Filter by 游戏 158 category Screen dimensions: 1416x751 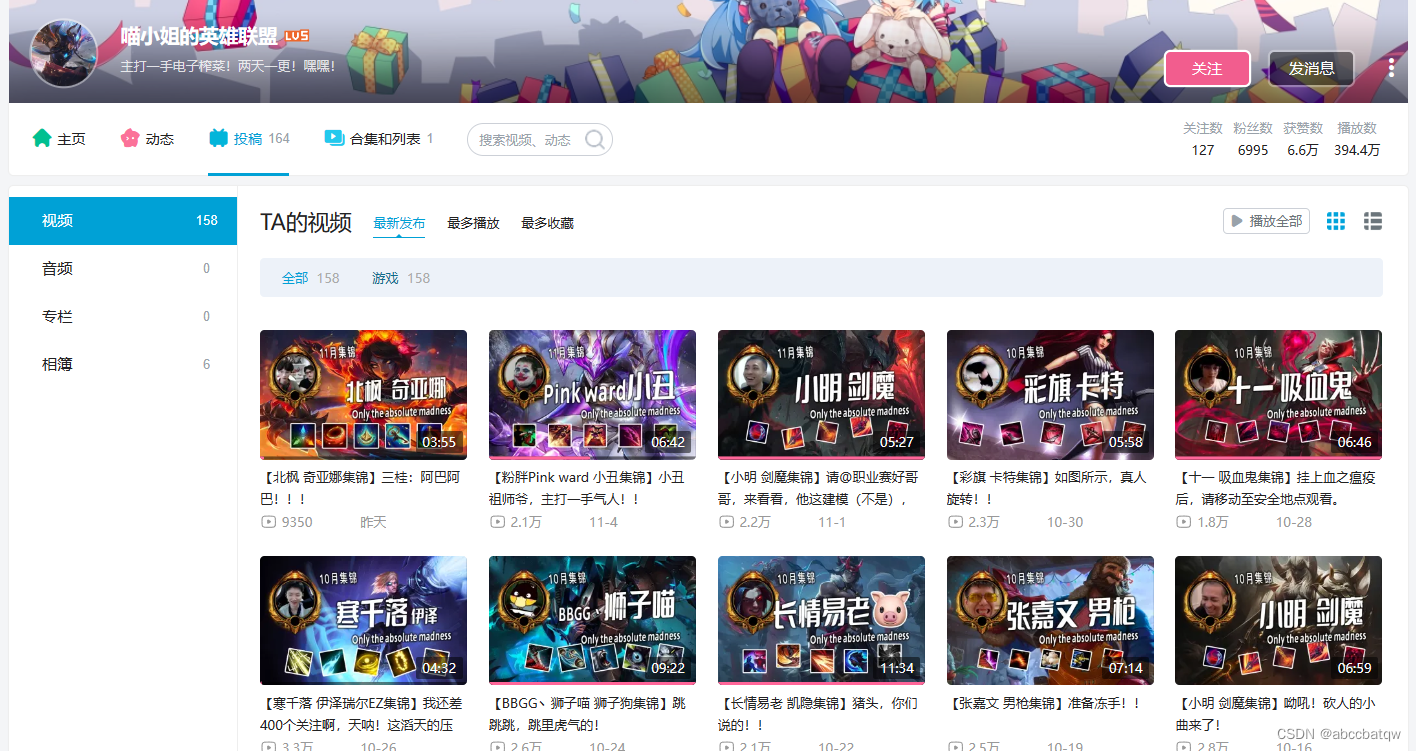(401, 278)
